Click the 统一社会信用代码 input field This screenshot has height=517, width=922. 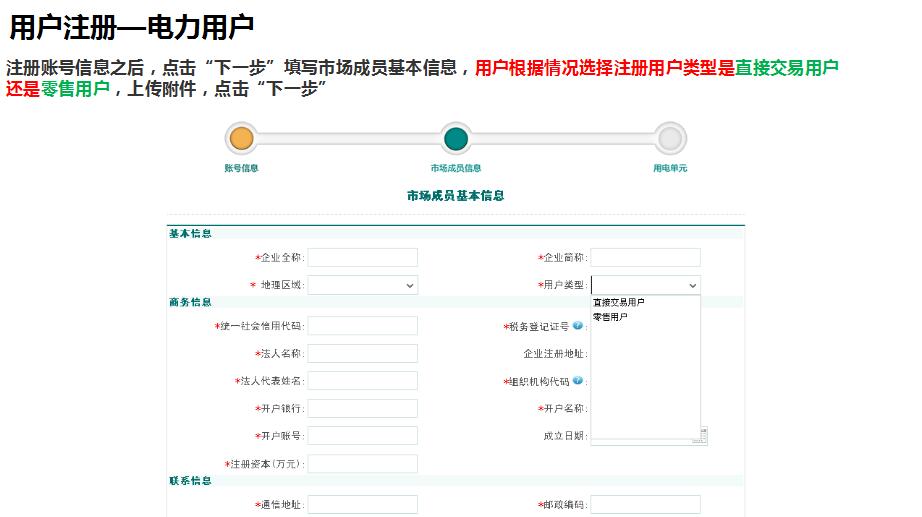tap(362, 326)
